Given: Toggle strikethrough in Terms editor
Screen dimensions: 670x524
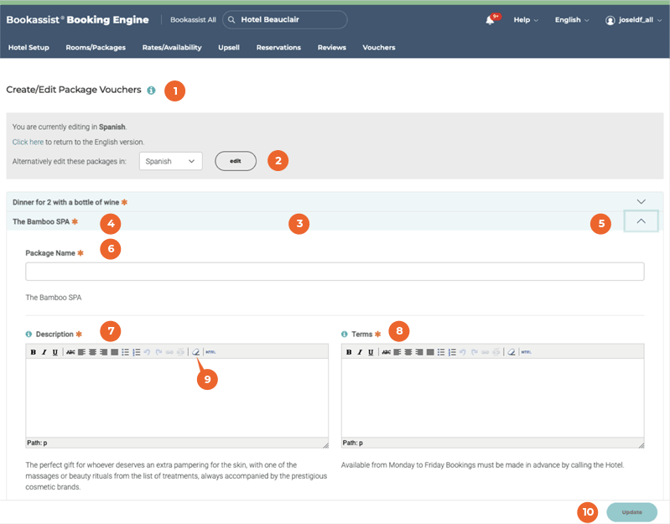Looking at the screenshot, I should pyautogui.click(x=386, y=352).
